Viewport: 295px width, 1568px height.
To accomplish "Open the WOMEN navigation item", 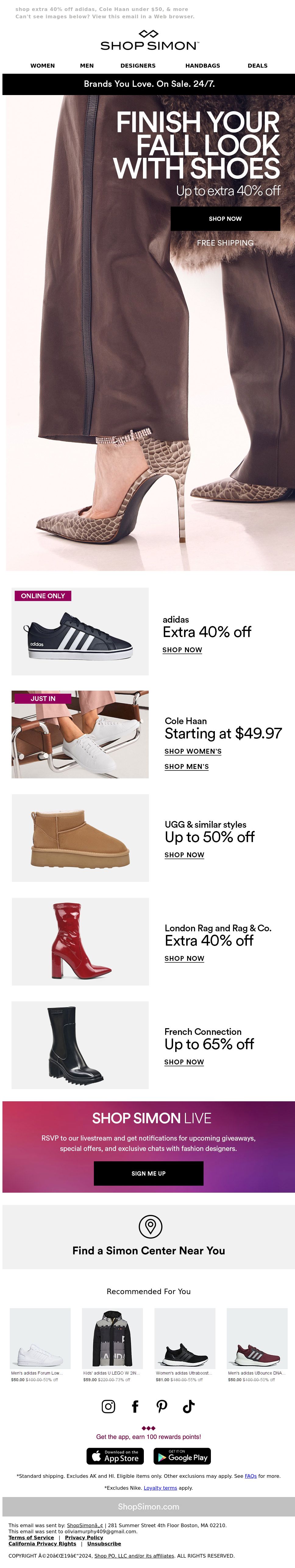I will click(43, 66).
